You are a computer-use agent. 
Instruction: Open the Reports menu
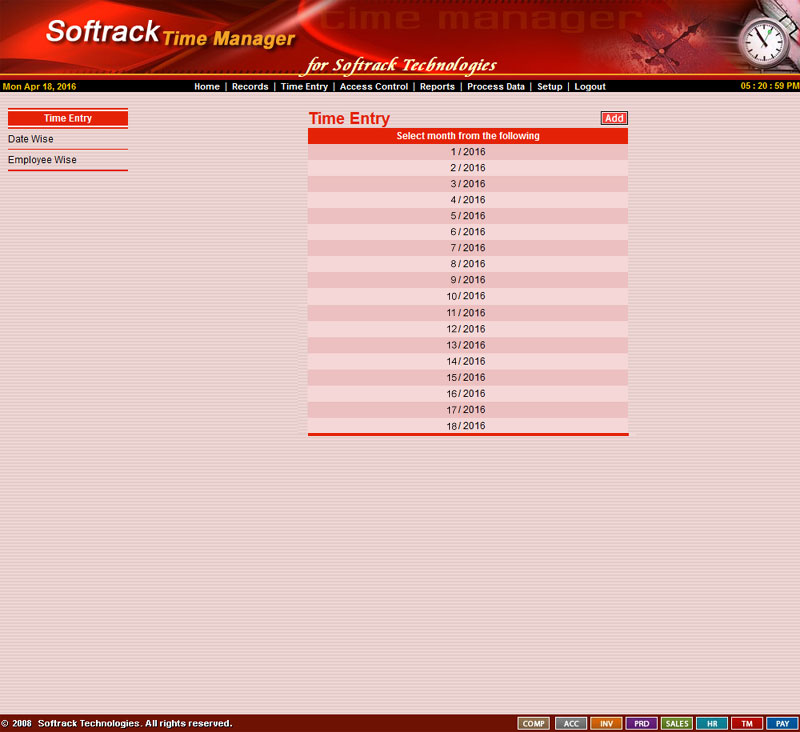437,87
